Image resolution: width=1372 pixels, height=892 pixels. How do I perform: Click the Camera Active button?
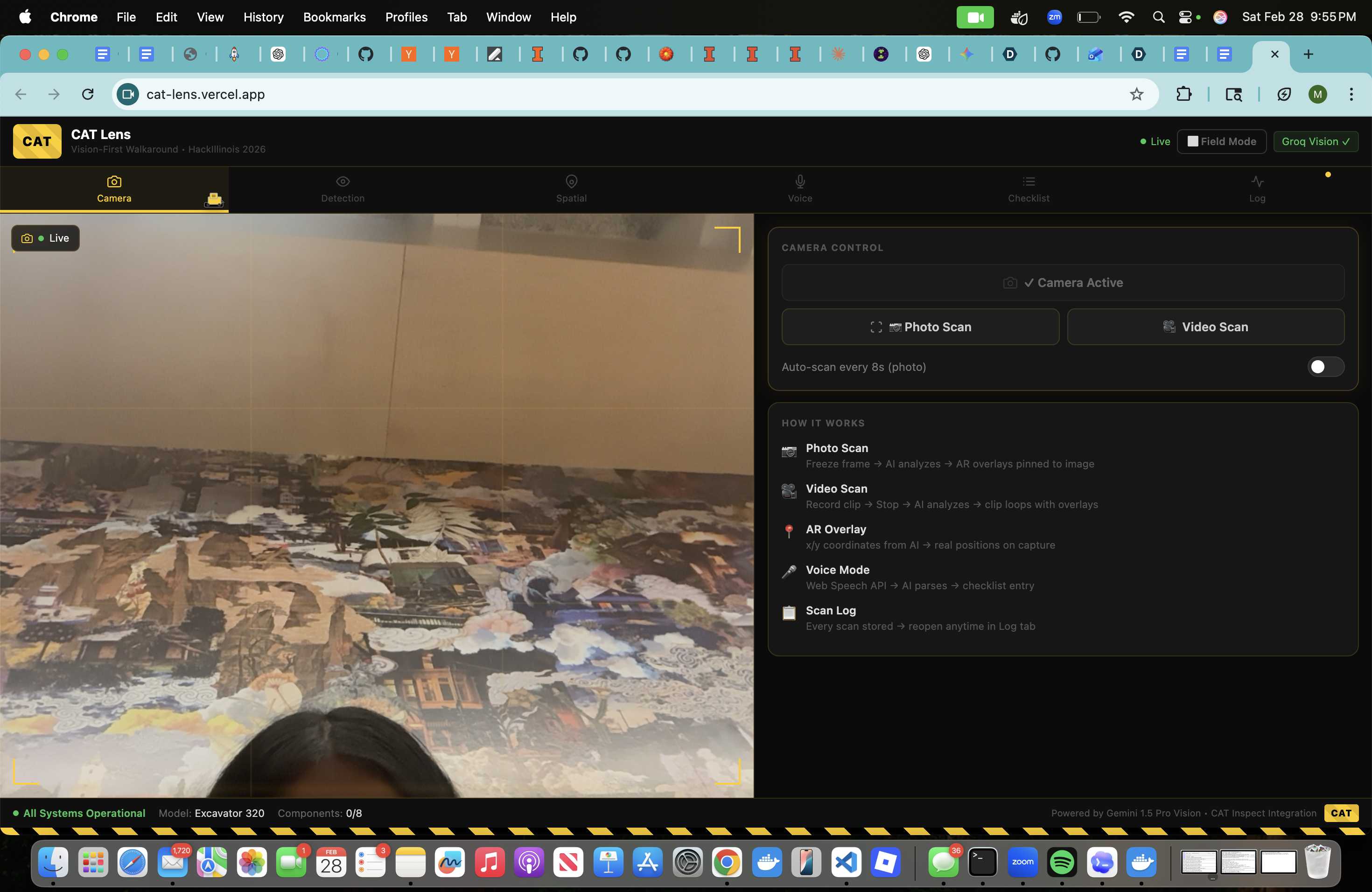coord(1063,283)
